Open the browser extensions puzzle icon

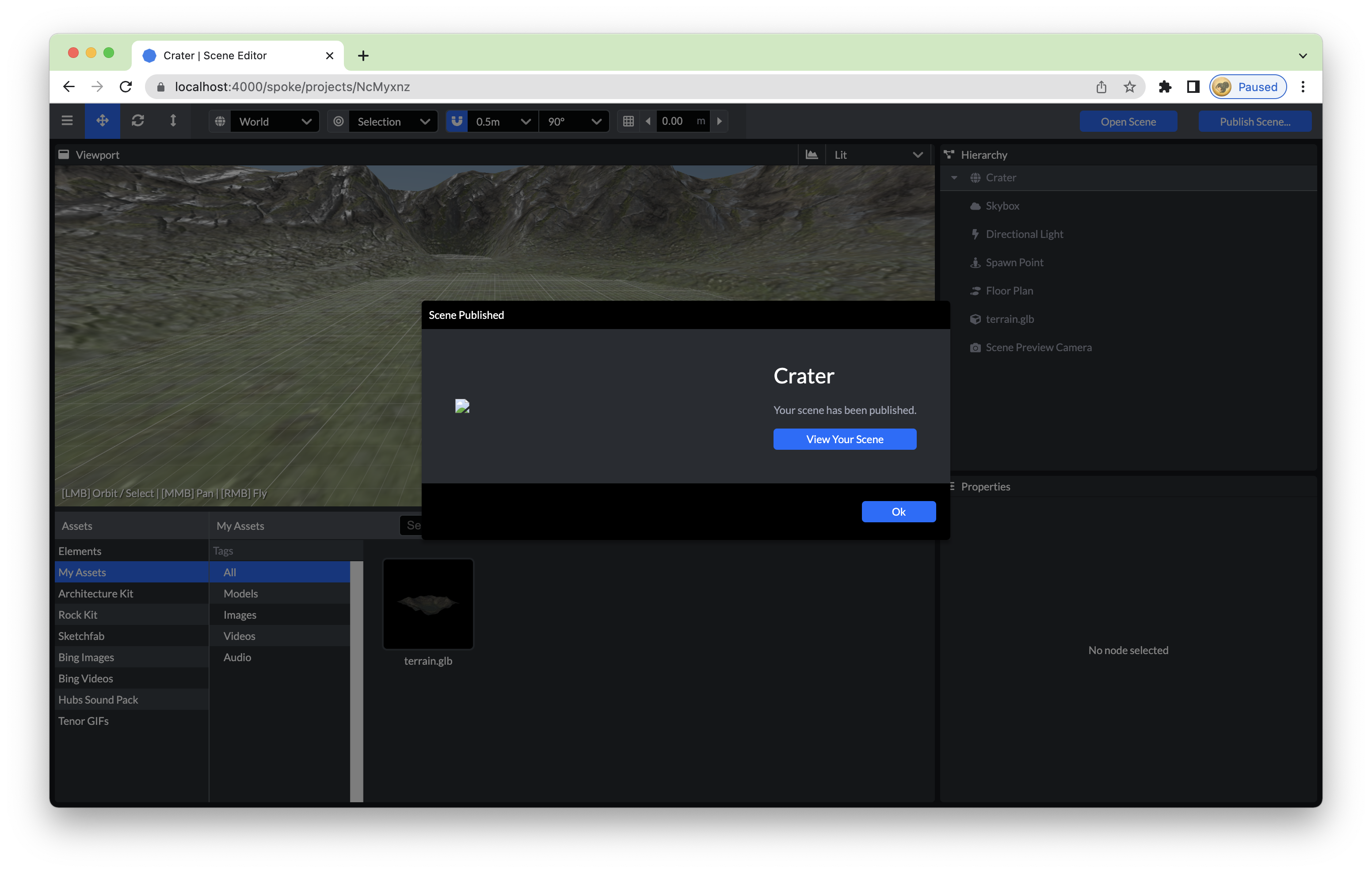(x=1165, y=87)
